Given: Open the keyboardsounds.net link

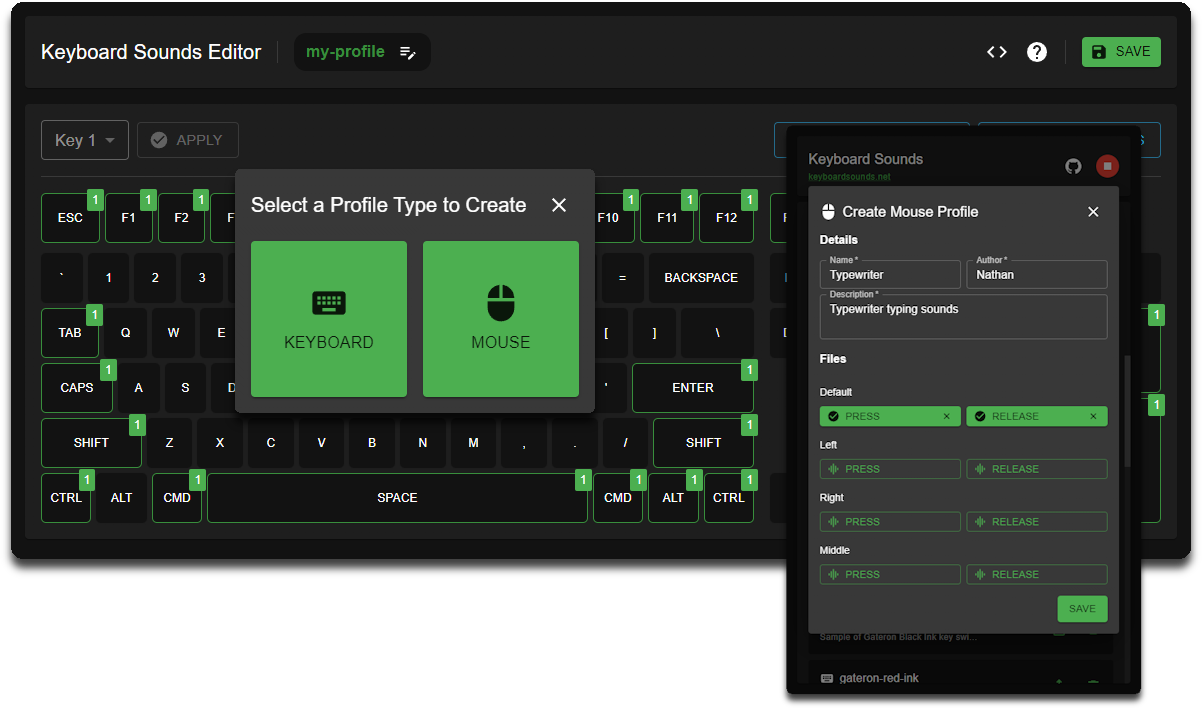Looking at the screenshot, I should point(849,177).
